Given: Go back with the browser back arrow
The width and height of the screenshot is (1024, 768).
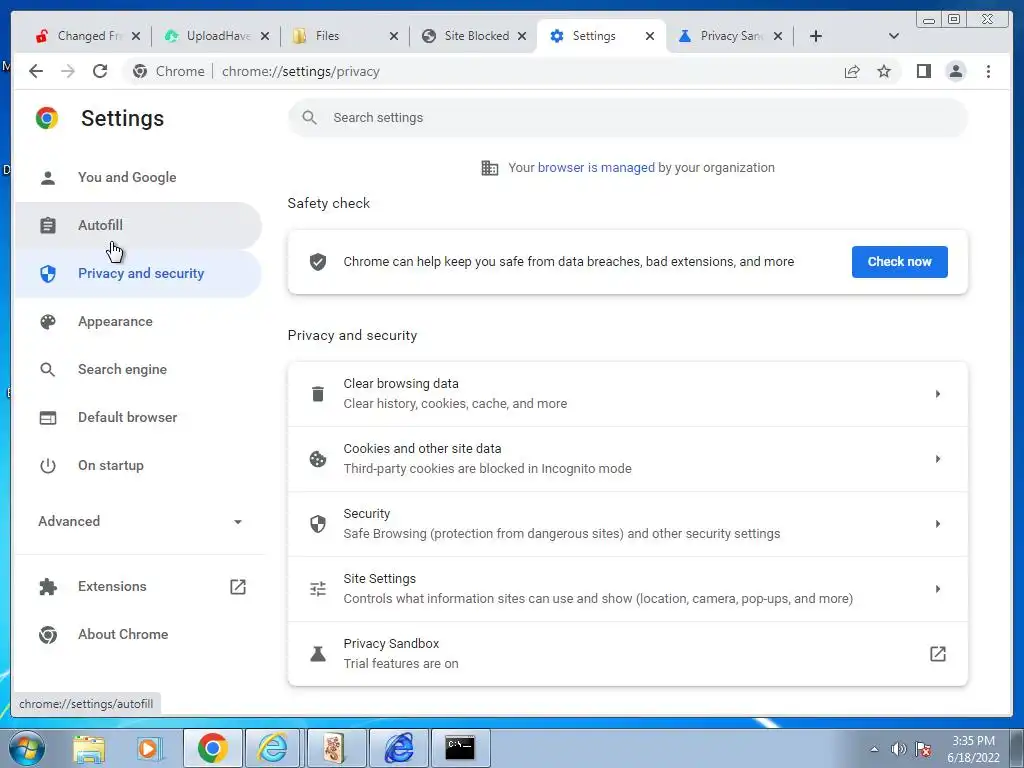Looking at the screenshot, I should pos(36,71).
